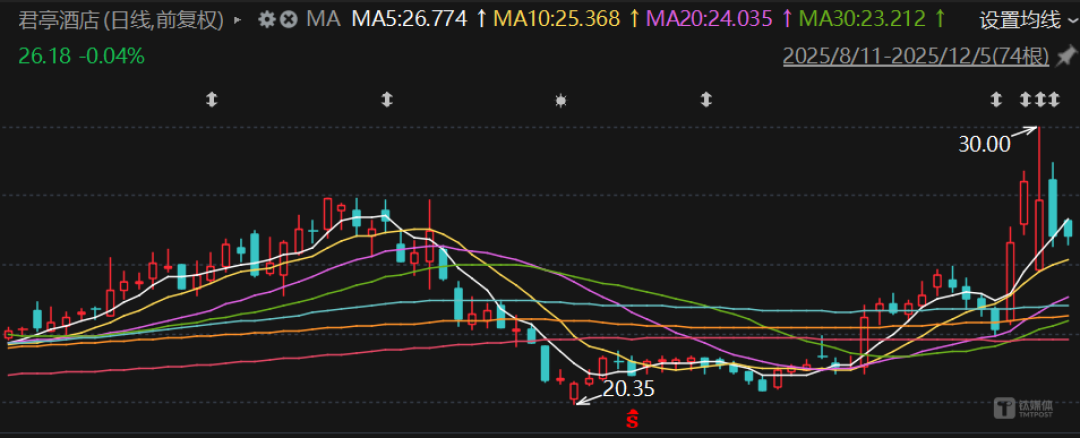Viewport: 1080px width, 438px height.
Task: Click the 26.18 -0.04% price readout
Action: pos(81,56)
